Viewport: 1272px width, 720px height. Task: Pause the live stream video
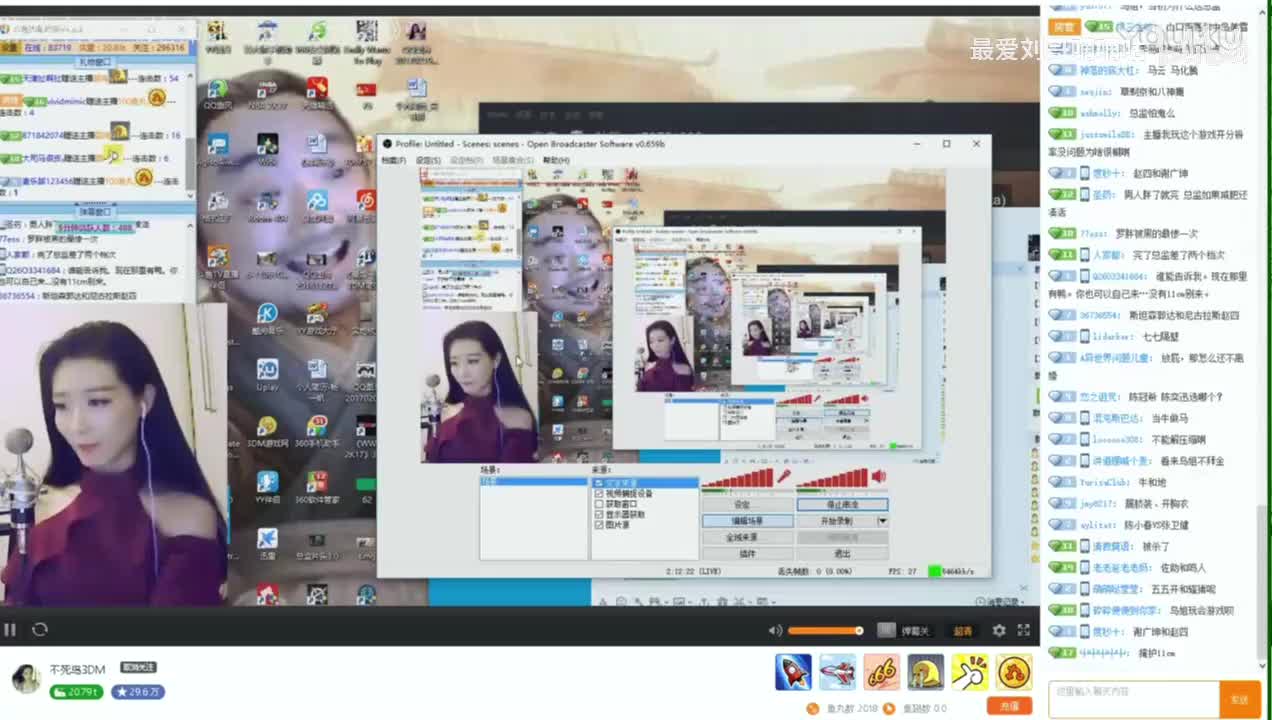click(10, 630)
